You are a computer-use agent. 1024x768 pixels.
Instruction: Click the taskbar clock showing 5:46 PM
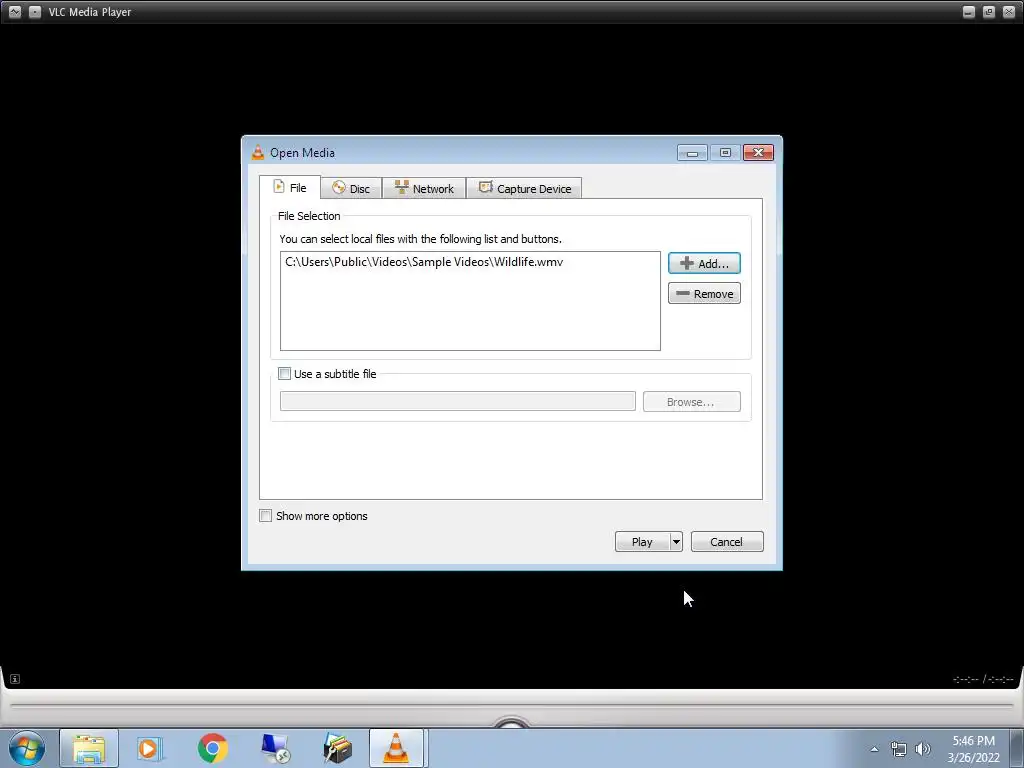pyautogui.click(x=973, y=749)
